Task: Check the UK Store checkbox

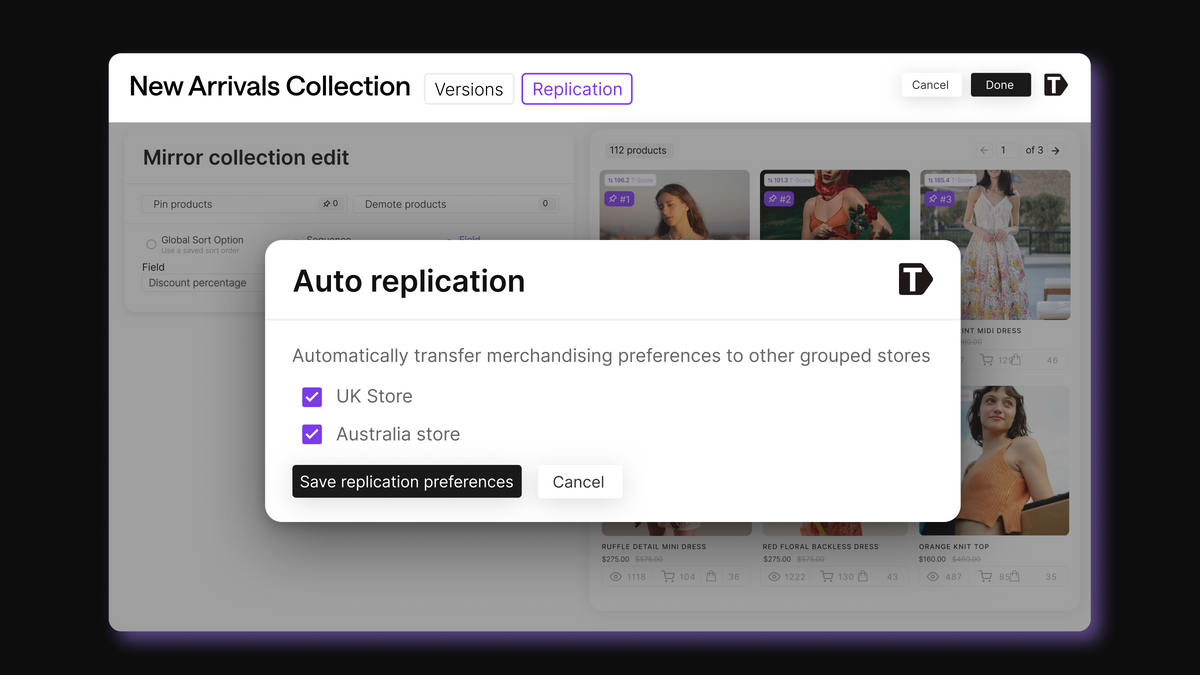Action: [312, 397]
